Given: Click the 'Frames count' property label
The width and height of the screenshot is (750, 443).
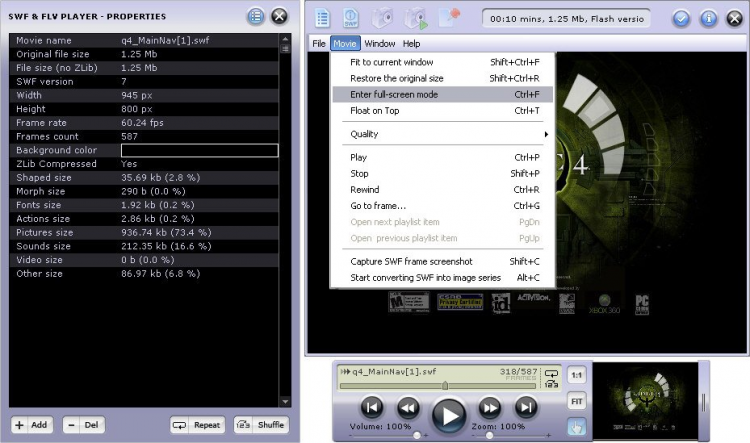Looking at the screenshot, I should 47,137.
